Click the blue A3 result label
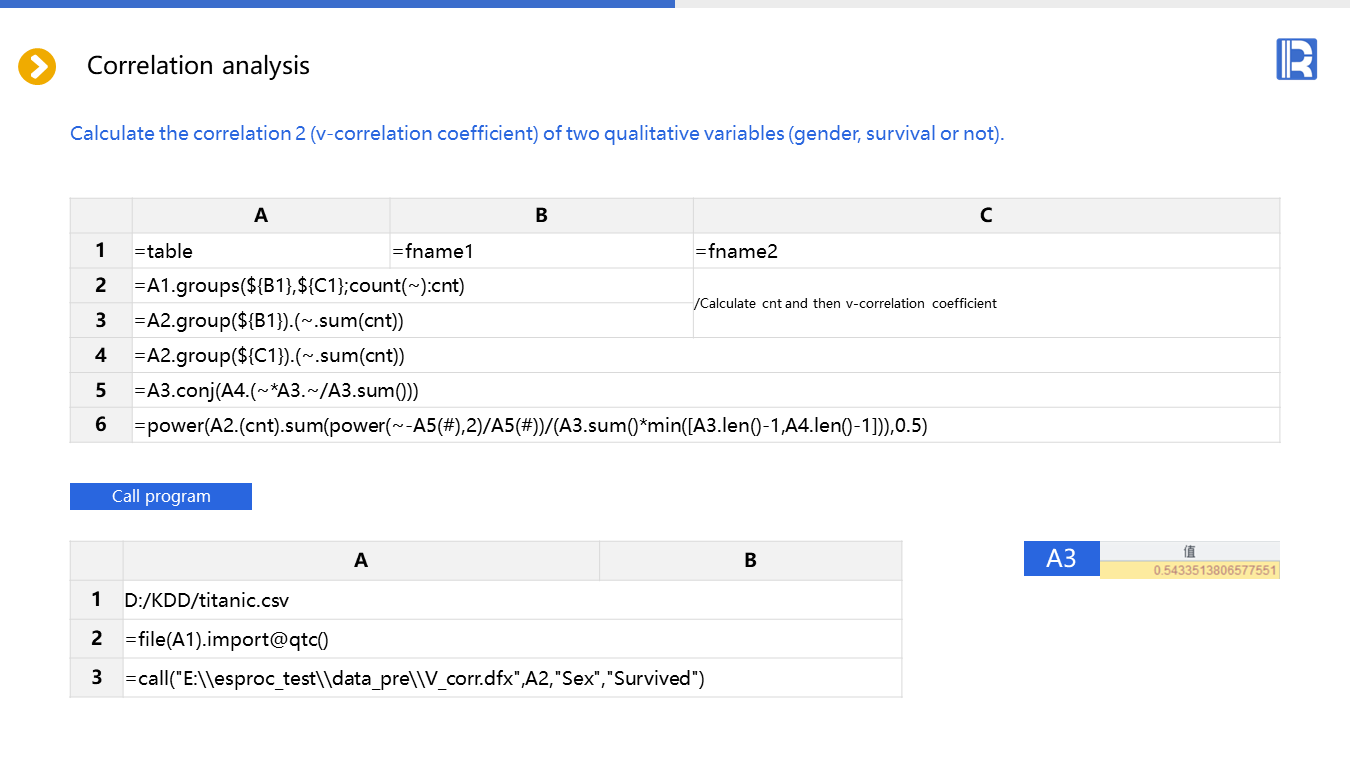 pos(1061,558)
